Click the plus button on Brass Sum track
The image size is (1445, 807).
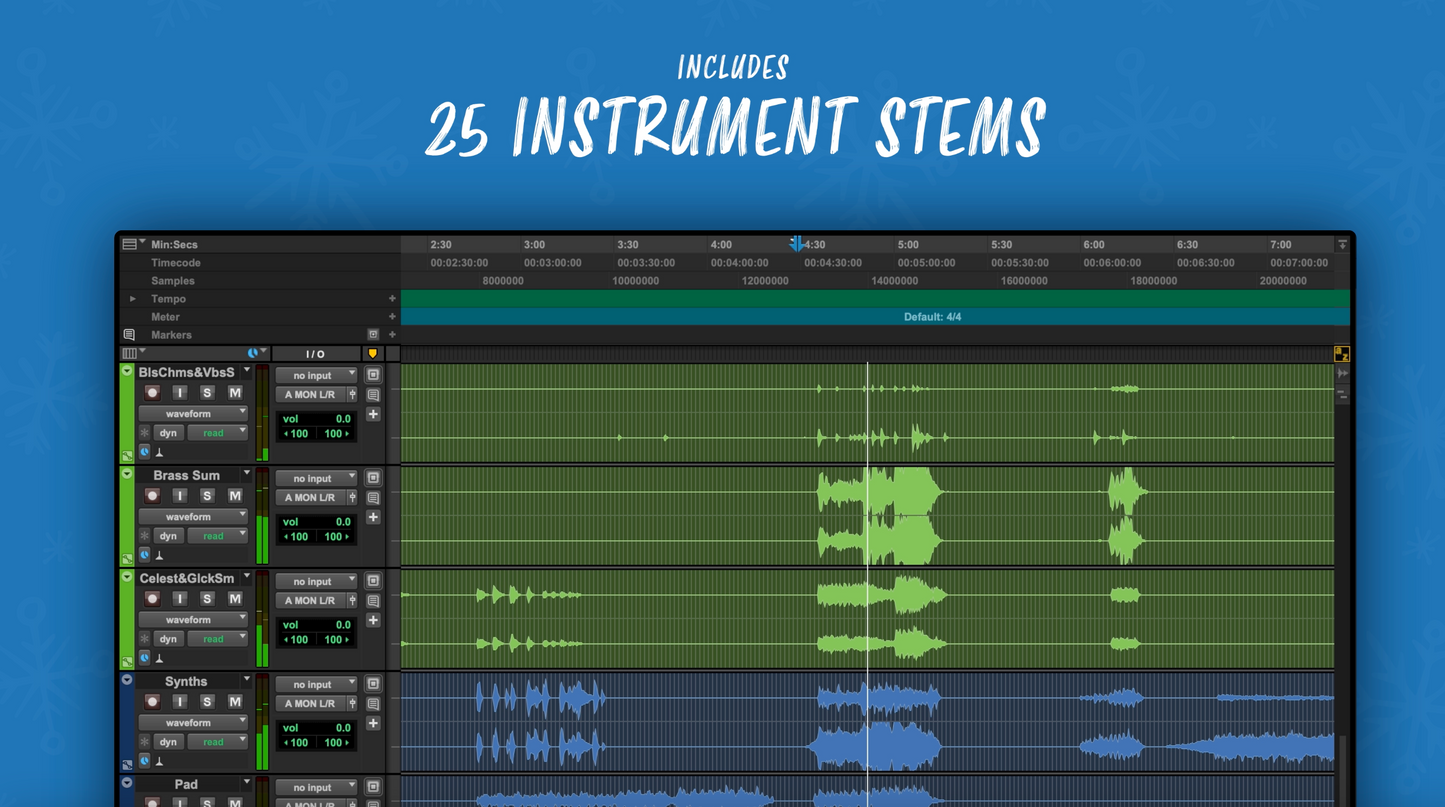click(x=373, y=518)
